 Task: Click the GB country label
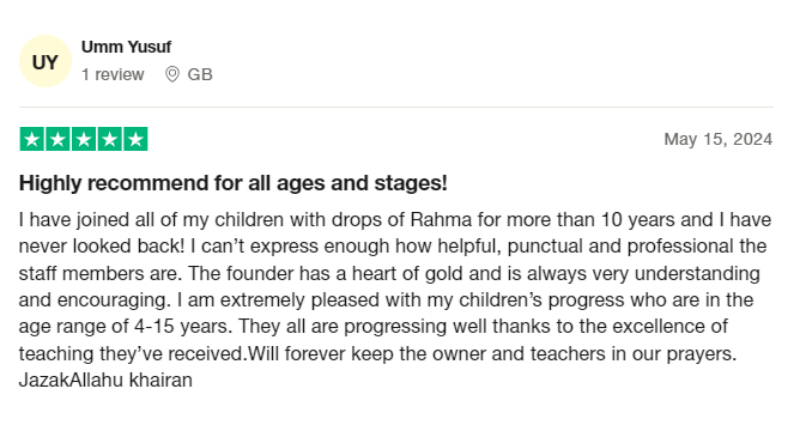[x=200, y=74]
